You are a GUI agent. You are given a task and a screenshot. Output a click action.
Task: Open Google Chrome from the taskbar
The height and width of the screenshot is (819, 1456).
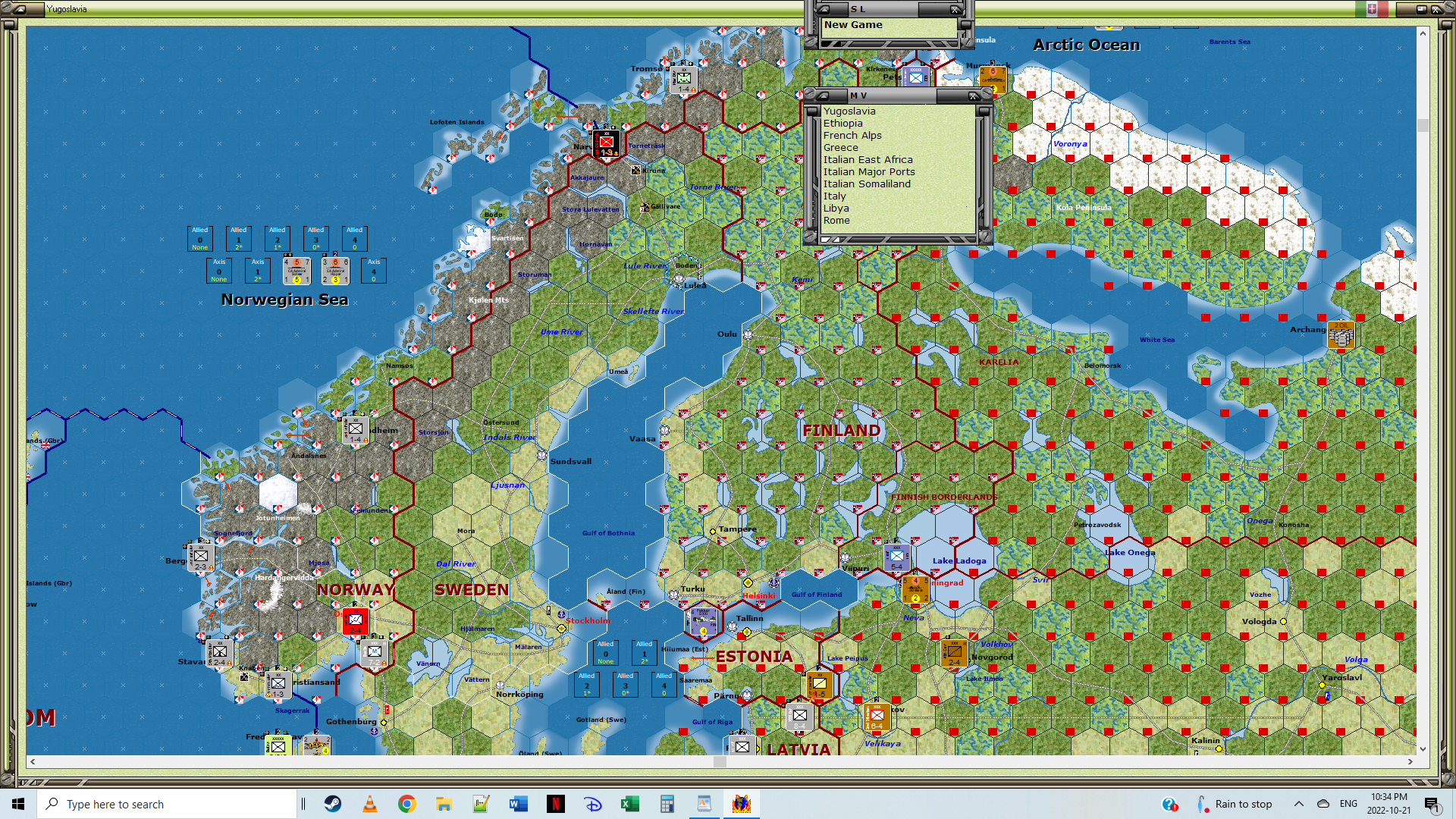pos(407,804)
